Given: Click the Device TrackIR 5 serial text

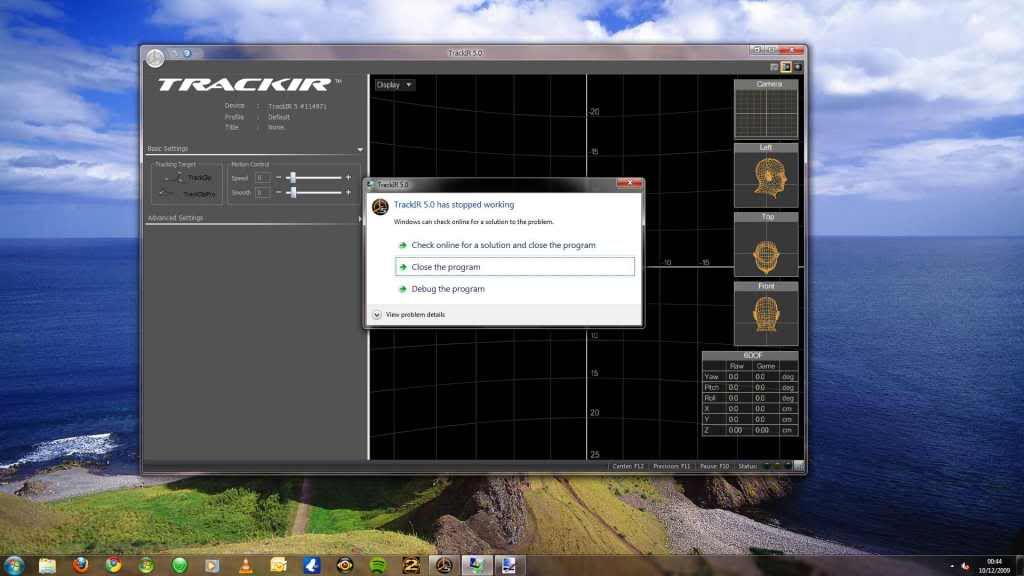Looking at the screenshot, I should 297,106.
